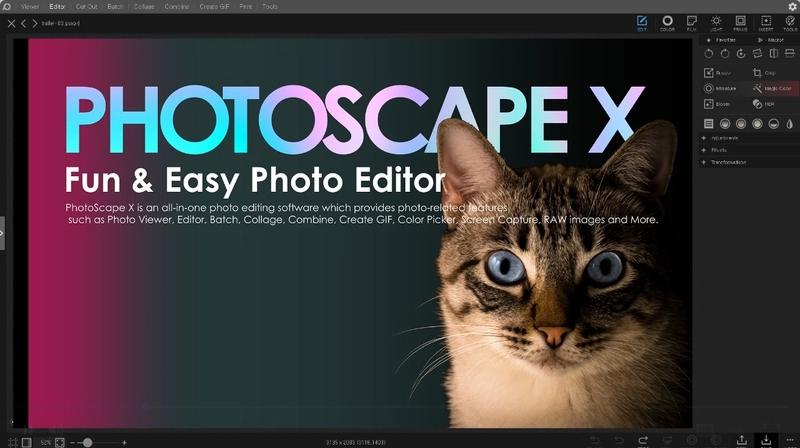800x448 pixels.
Task: Open the FILM panel icon
Action: pos(692,23)
